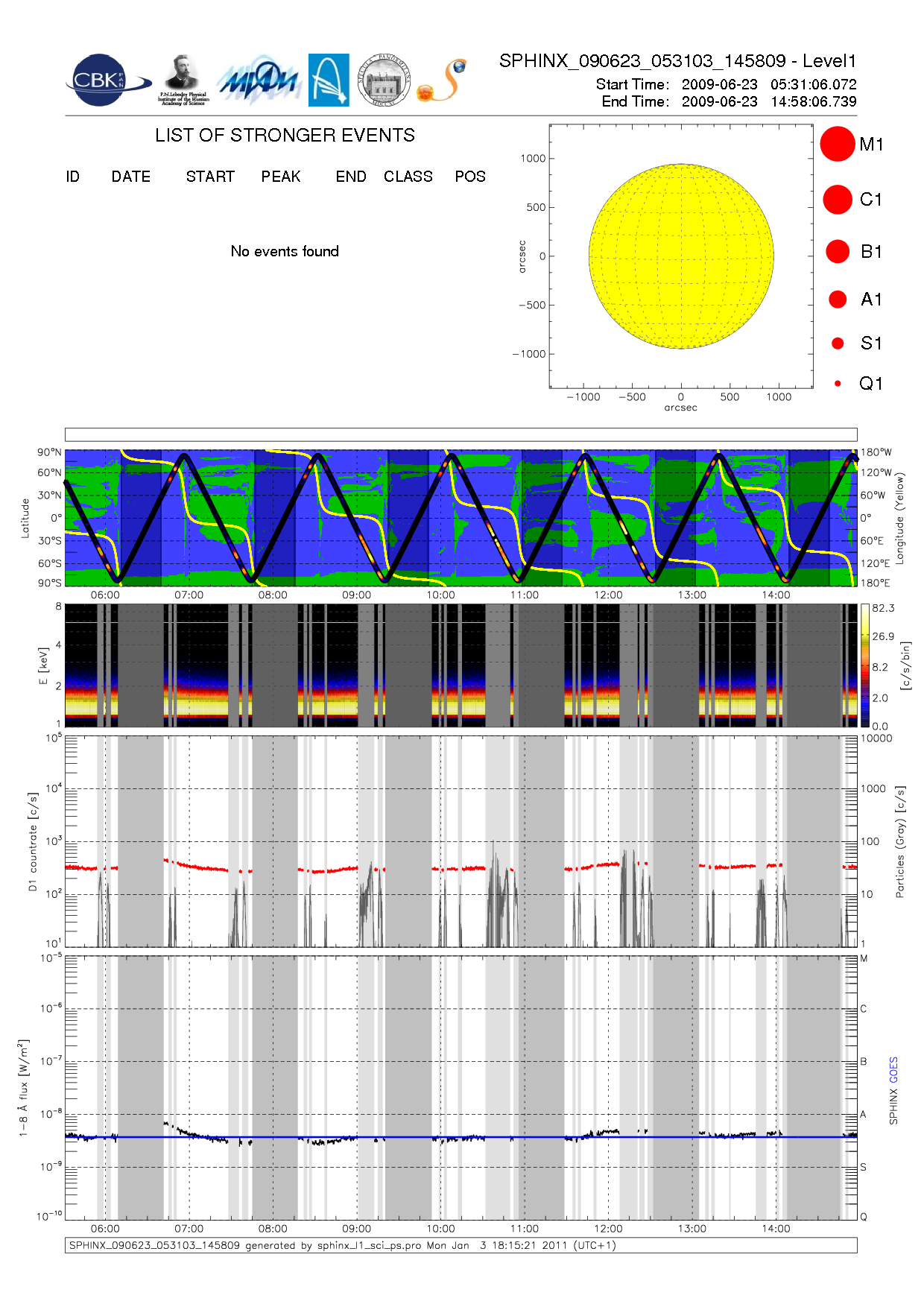The height and width of the screenshot is (1307, 924).
Task: Click the tiny Q1 red legend dot
Action: [838, 384]
